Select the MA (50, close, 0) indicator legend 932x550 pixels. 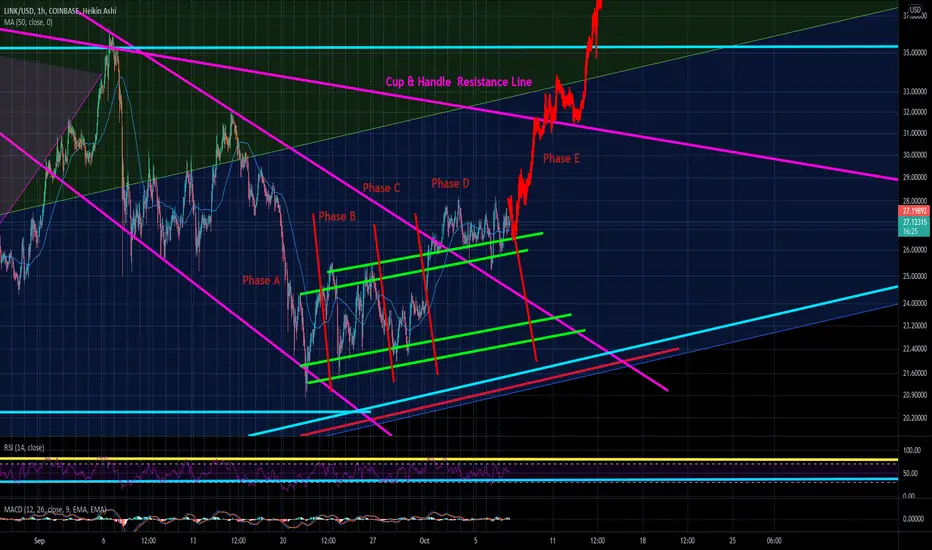tap(28, 22)
